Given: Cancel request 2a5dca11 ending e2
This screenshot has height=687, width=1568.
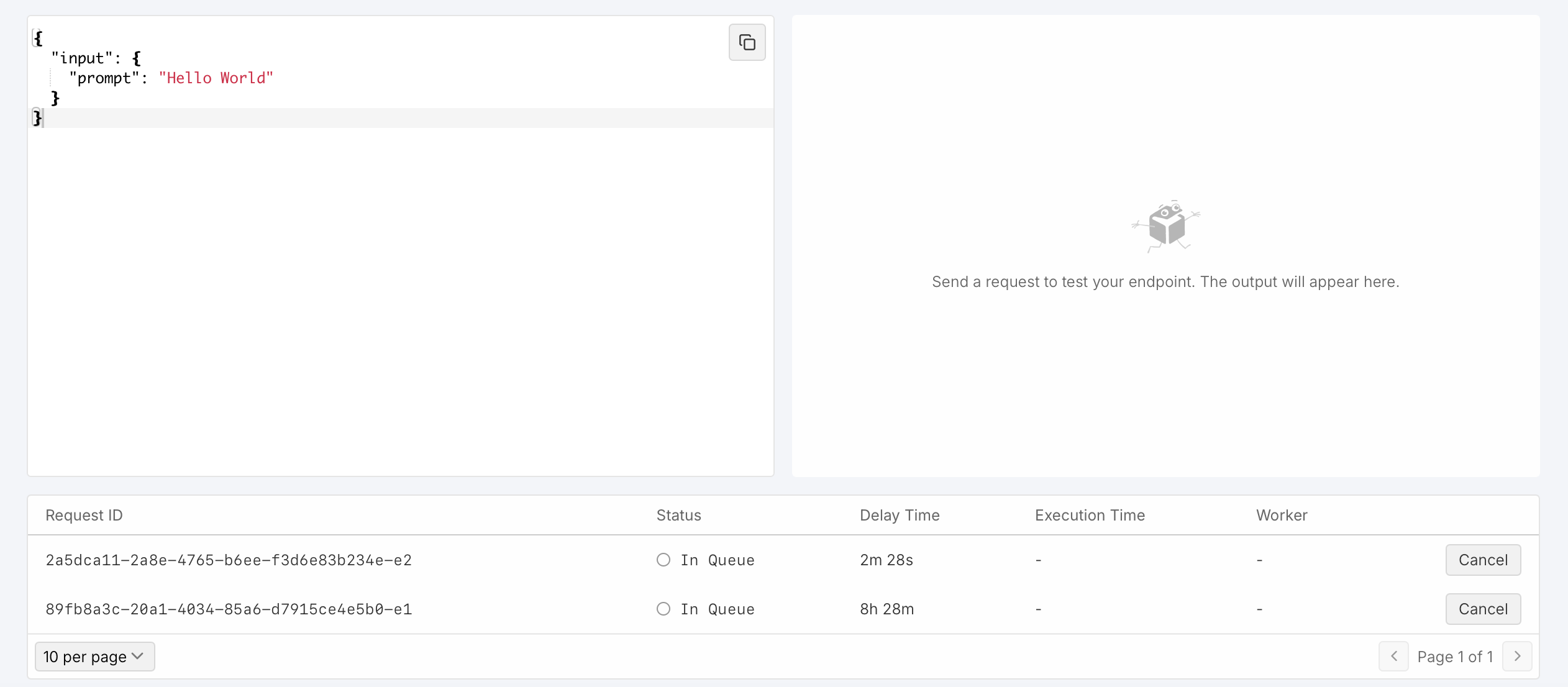Looking at the screenshot, I should coord(1482,560).
